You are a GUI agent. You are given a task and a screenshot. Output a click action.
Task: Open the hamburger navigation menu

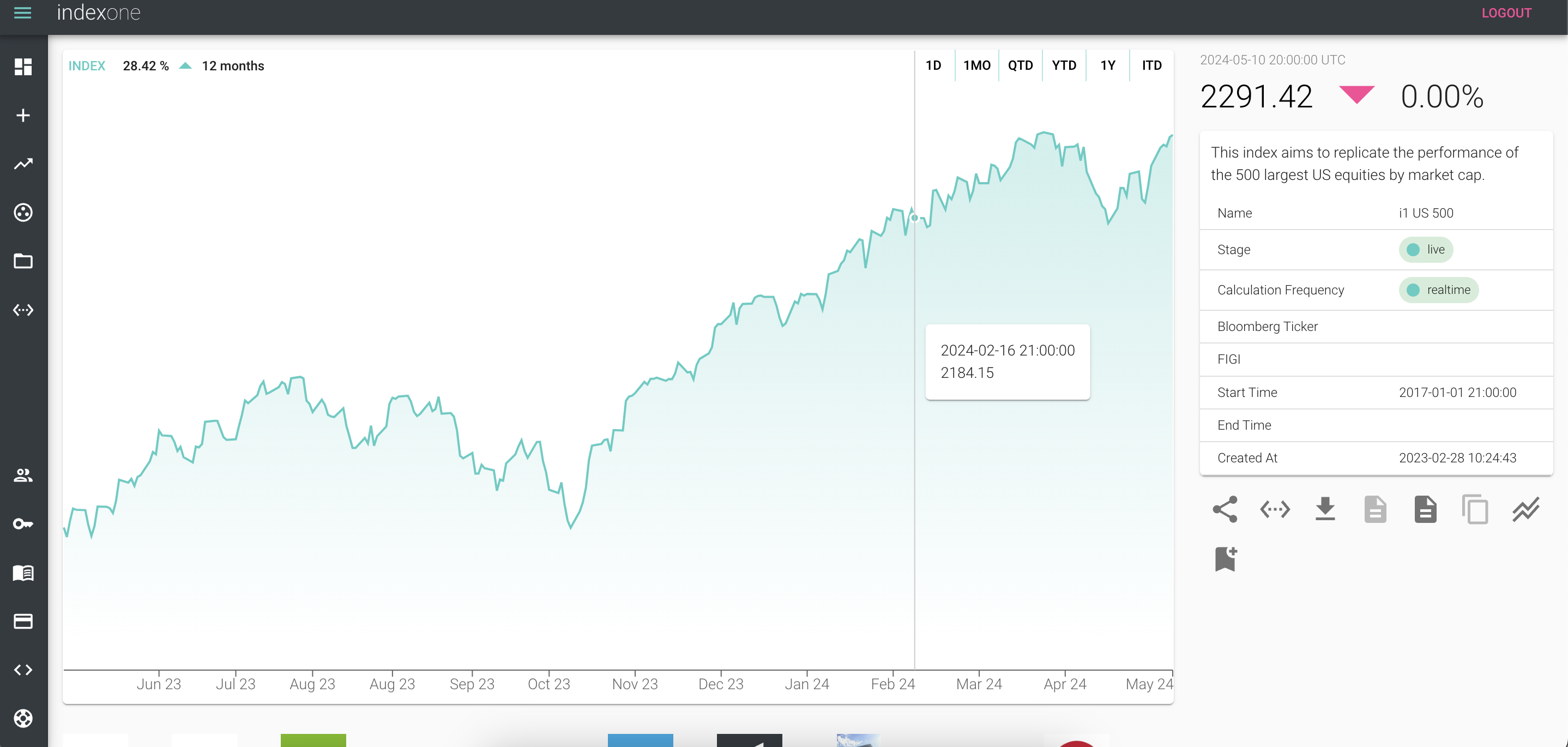[22, 13]
